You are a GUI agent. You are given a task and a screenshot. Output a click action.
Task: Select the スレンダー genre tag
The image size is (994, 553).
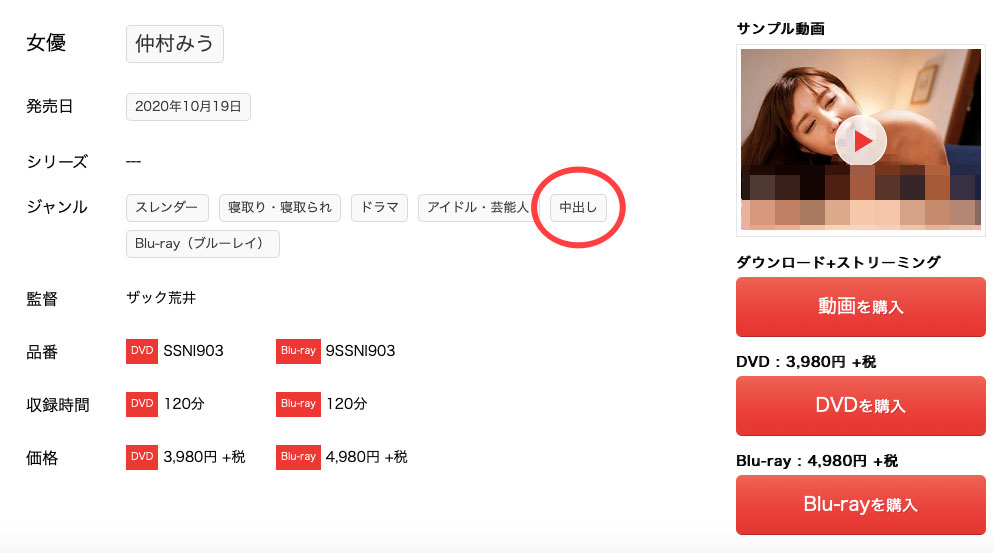coord(167,208)
